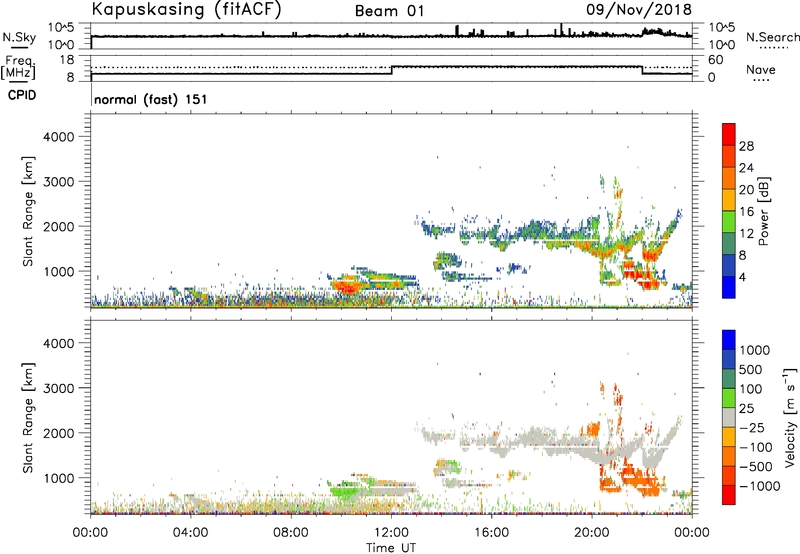Click the red bottom of the velocity colorbar
Image resolution: width=800 pixels, height=554 pixels.
point(729,495)
